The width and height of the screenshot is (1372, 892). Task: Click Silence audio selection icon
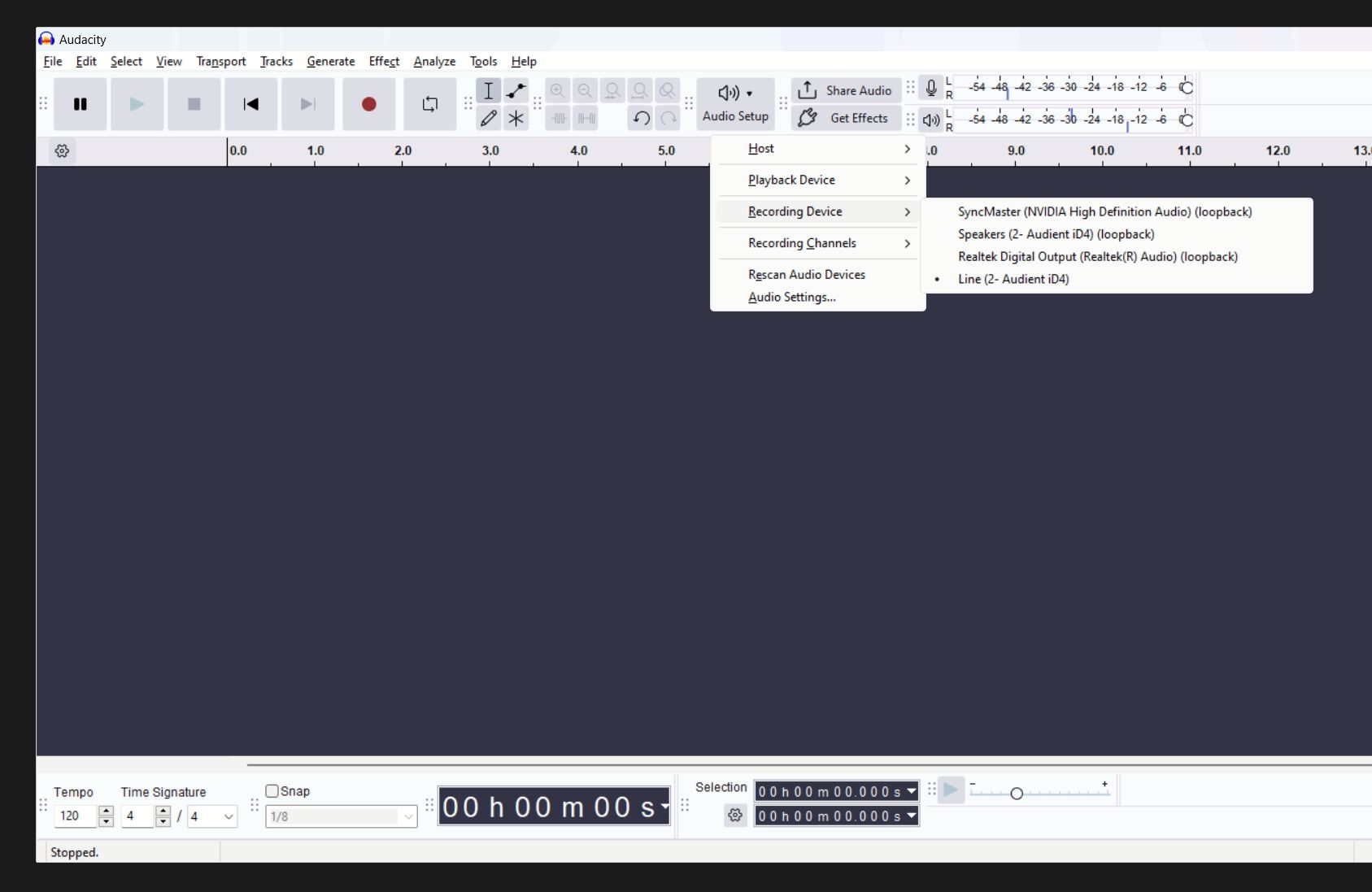click(586, 118)
